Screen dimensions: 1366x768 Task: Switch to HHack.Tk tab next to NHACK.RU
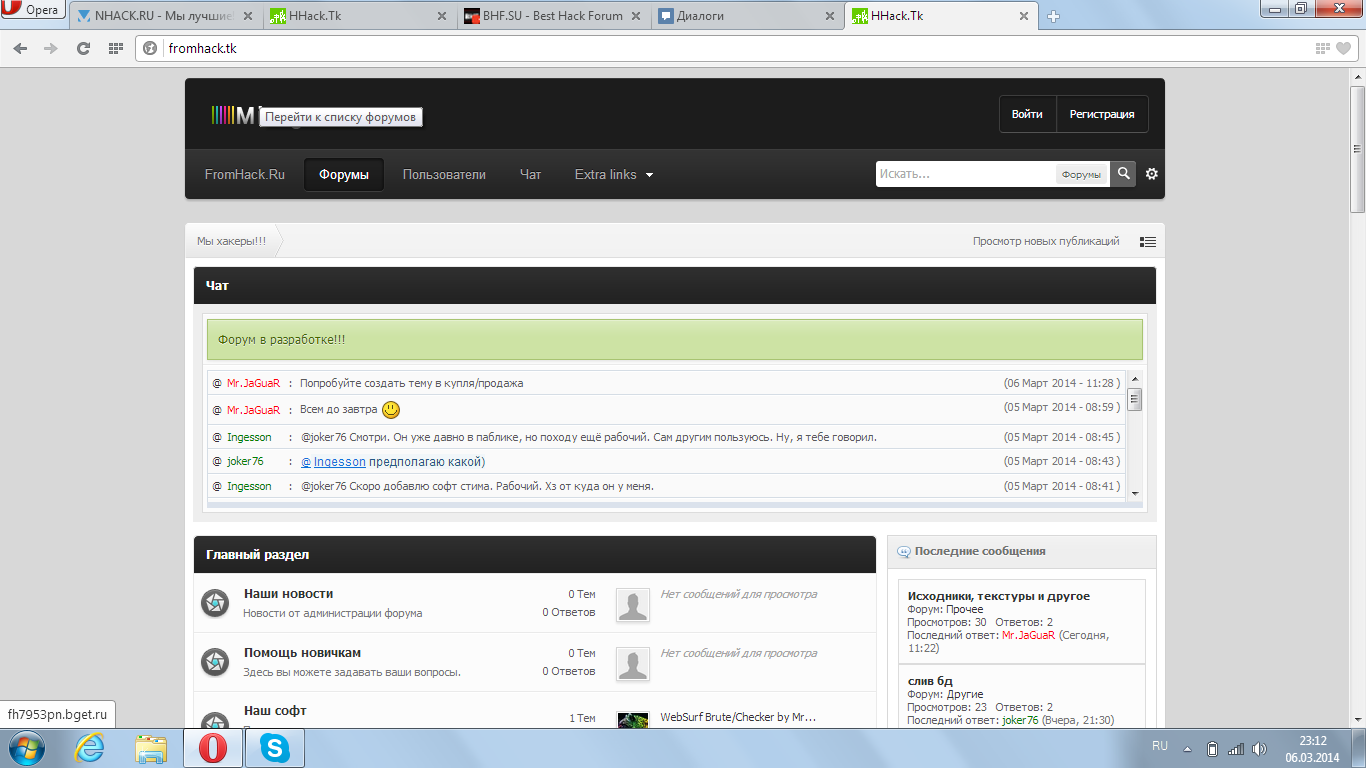click(x=360, y=16)
